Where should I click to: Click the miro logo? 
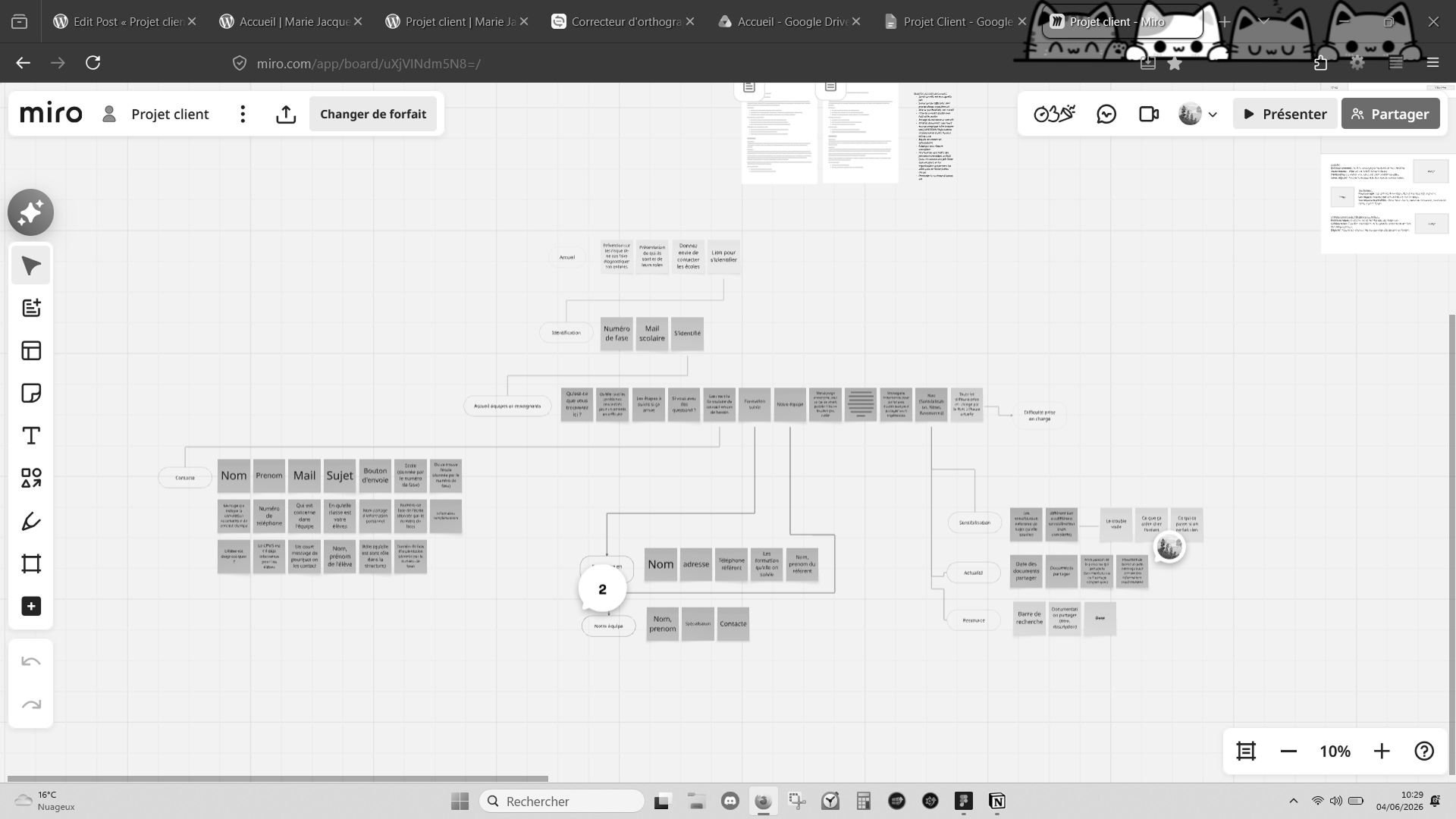[x=51, y=114]
